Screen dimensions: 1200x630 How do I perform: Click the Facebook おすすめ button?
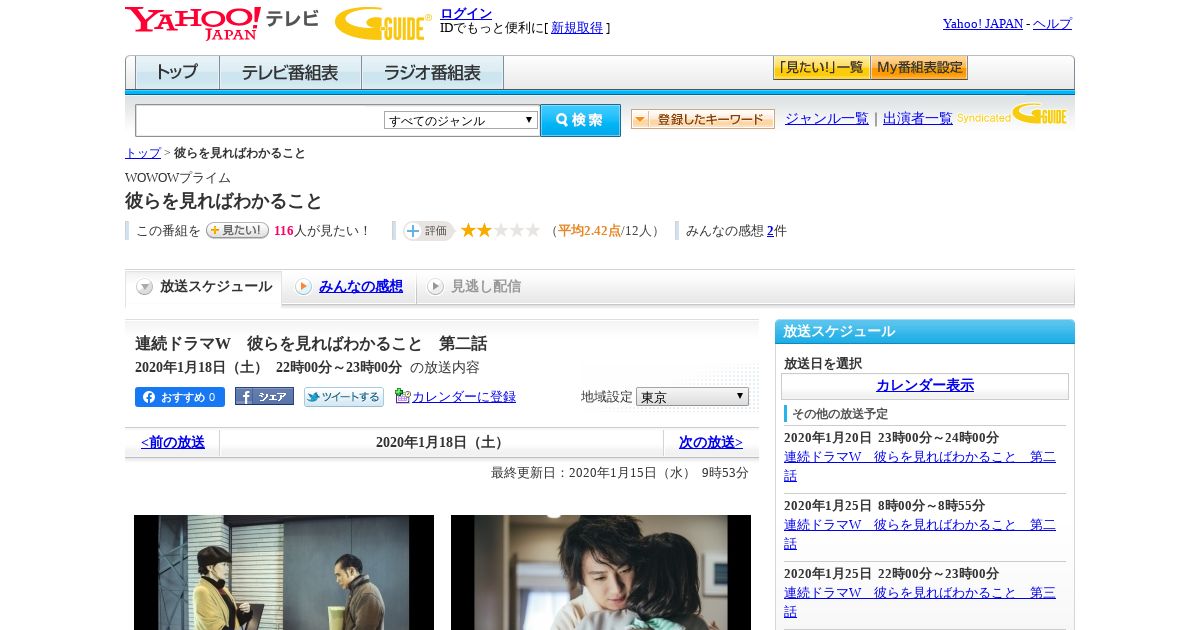click(180, 397)
